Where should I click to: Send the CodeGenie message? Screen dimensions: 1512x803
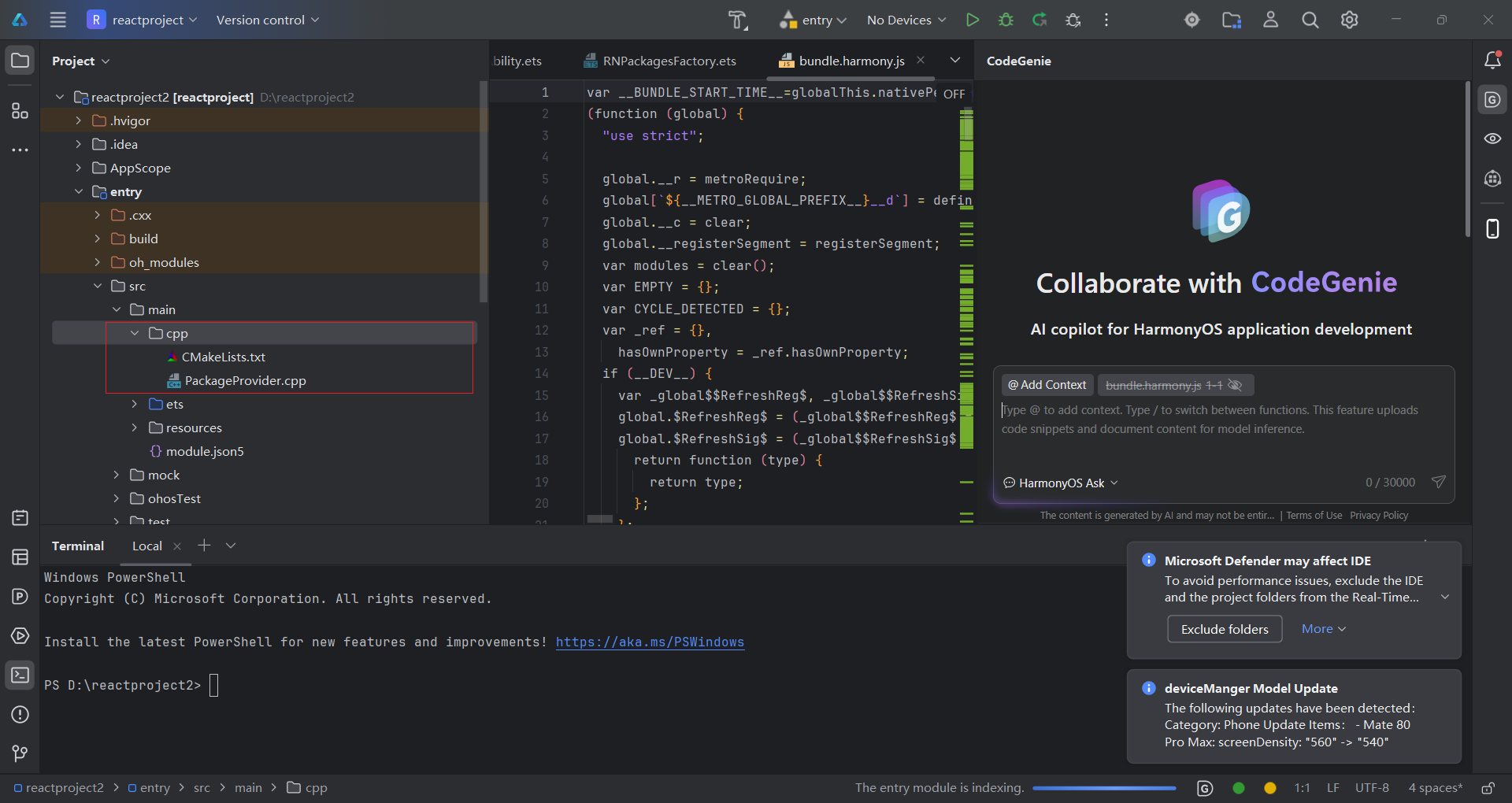pos(1438,482)
